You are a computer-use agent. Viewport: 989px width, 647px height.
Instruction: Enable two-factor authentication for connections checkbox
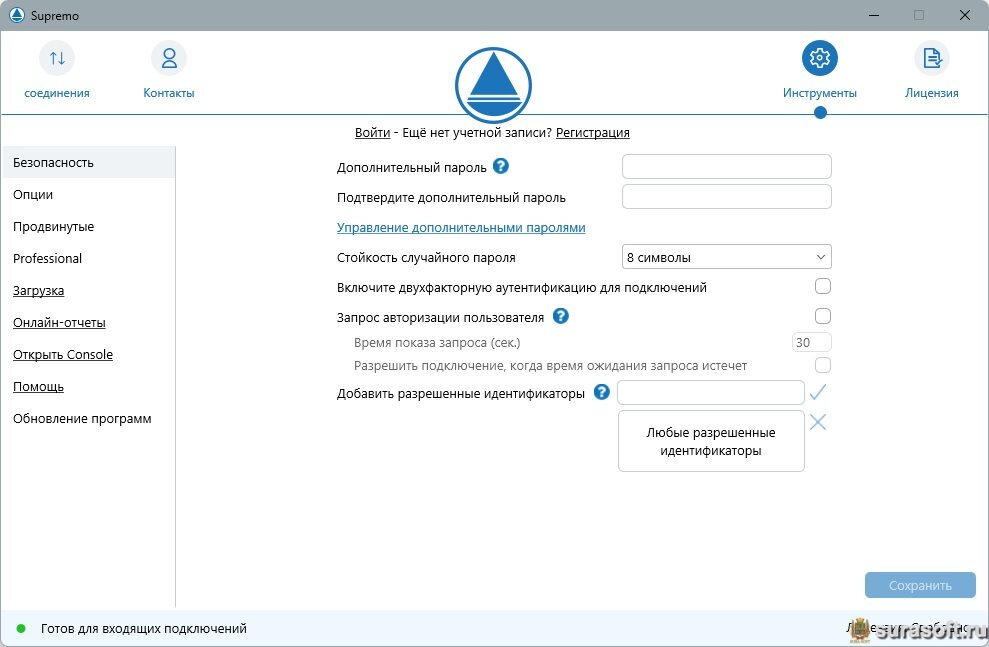(822, 286)
